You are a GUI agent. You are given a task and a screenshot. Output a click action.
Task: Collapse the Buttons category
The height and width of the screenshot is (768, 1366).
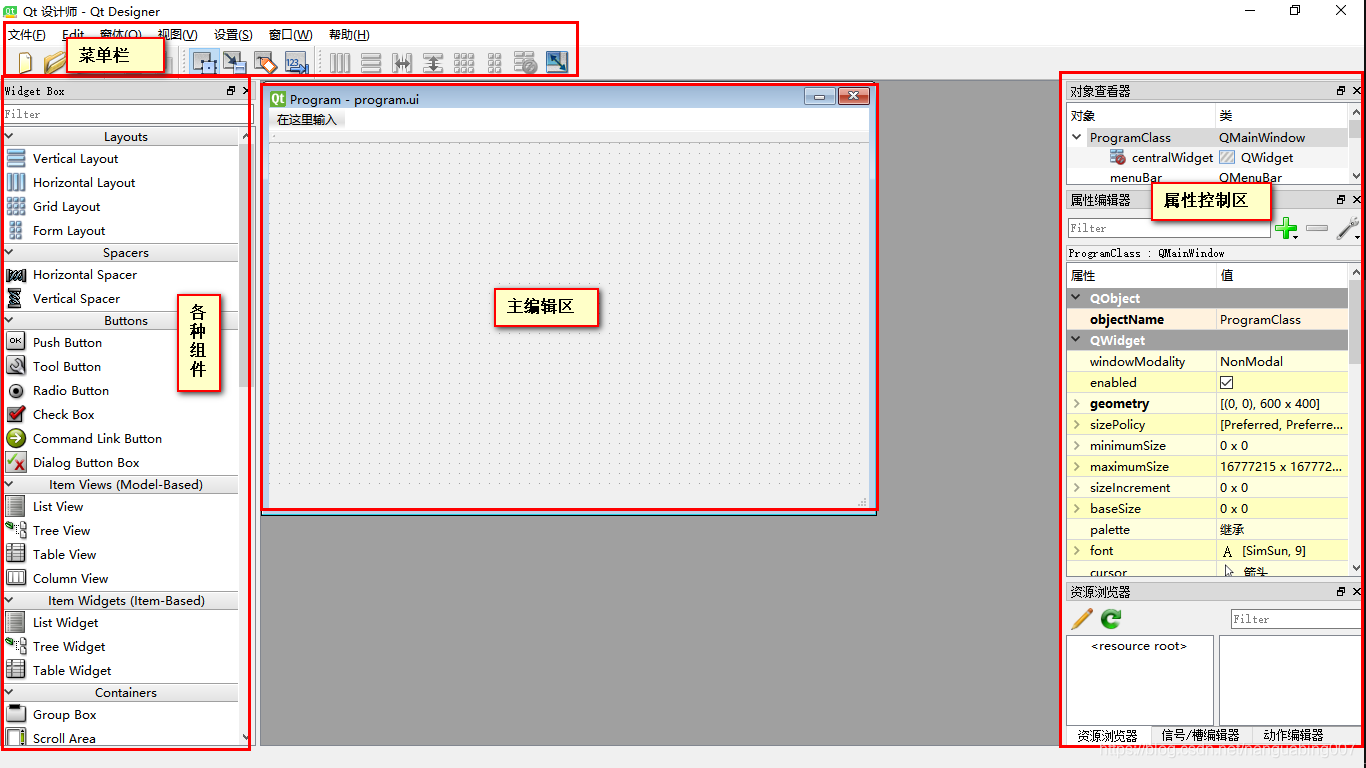tap(10, 320)
